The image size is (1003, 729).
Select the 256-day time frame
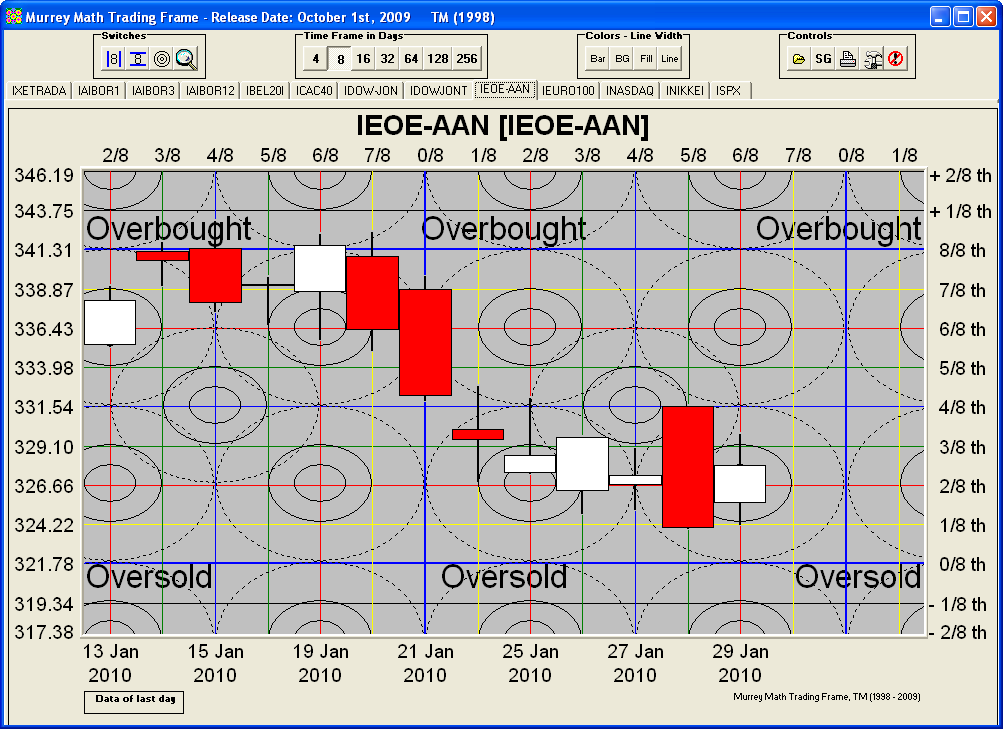[x=467, y=59]
